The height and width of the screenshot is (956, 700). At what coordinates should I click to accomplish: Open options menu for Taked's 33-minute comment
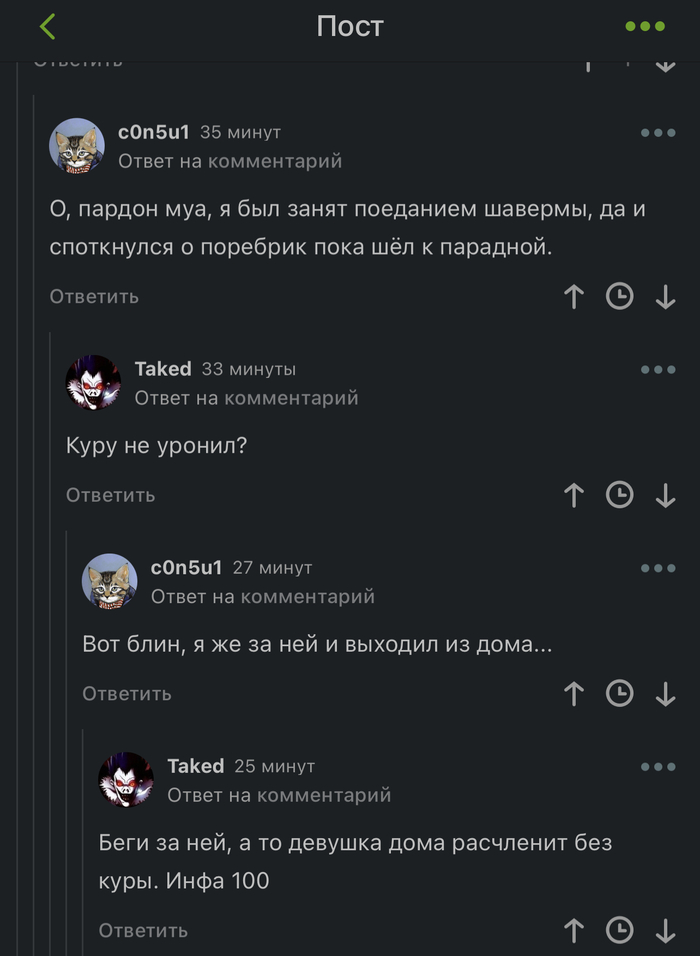point(658,370)
